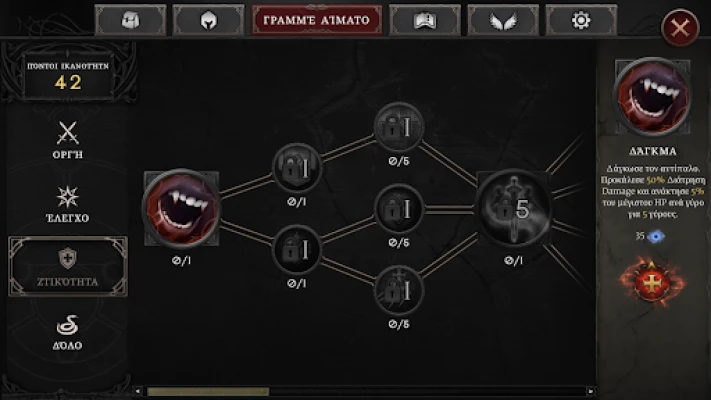Screen dimensions: 711x400
Task: Switch to ΓΡΑΜΜΈ ΑΊΜΑΤΟ tab
Action: [x=317, y=20]
